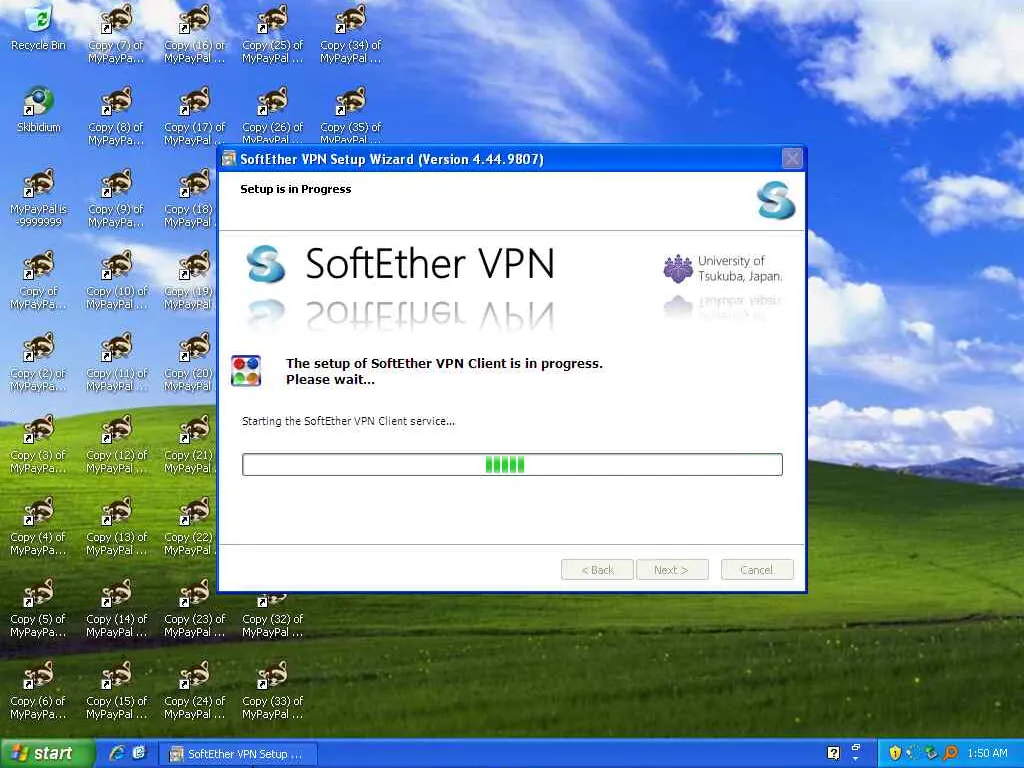Select the Copy (33) of MyPayPal shortcut
The image size is (1024, 768).
[272, 690]
